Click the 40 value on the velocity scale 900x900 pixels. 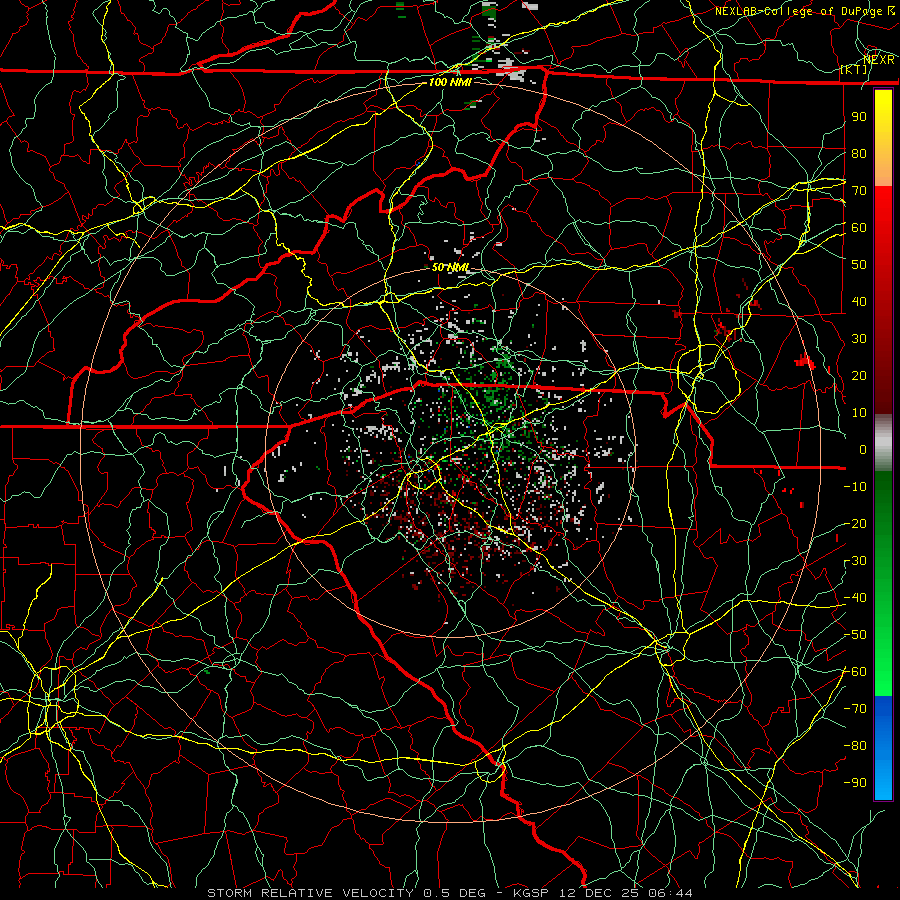click(859, 302)
